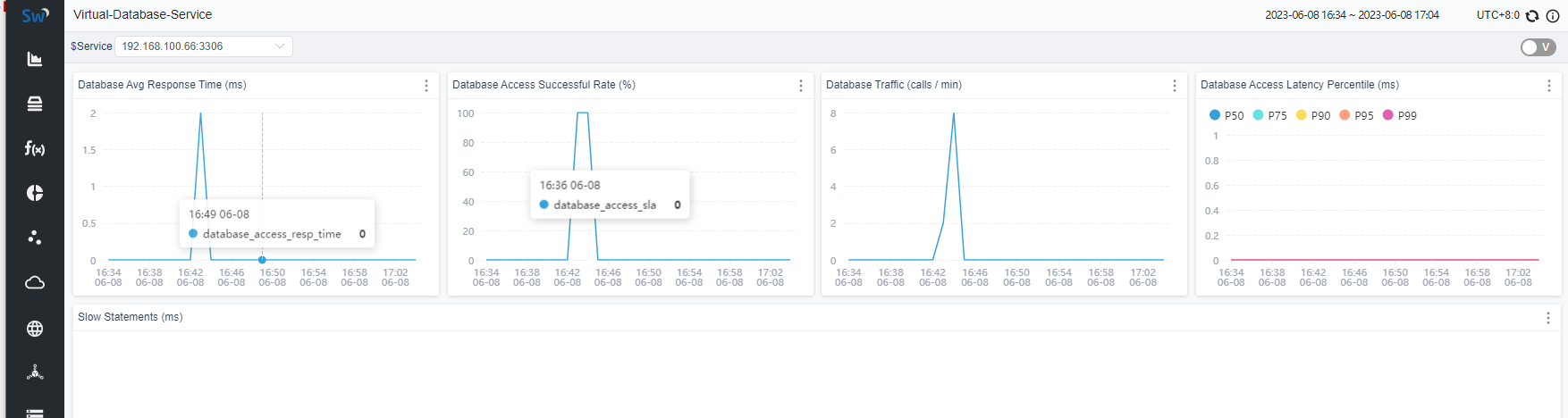
Task: Open Database Traffic panel options menu
Action: (1175, 86)
